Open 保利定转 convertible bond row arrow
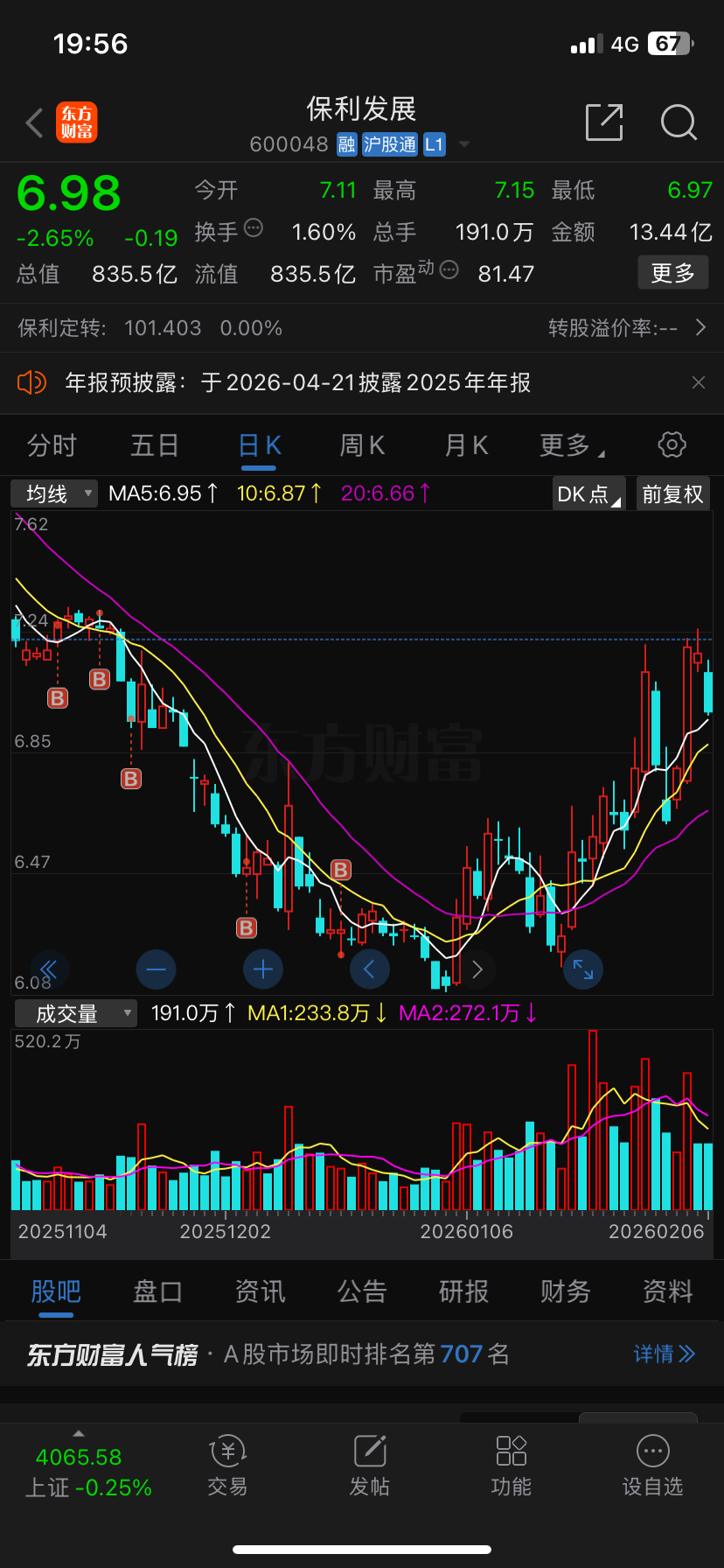This screenshot has height=1568, width=724. pyautogui.click(x=700, y=328)
